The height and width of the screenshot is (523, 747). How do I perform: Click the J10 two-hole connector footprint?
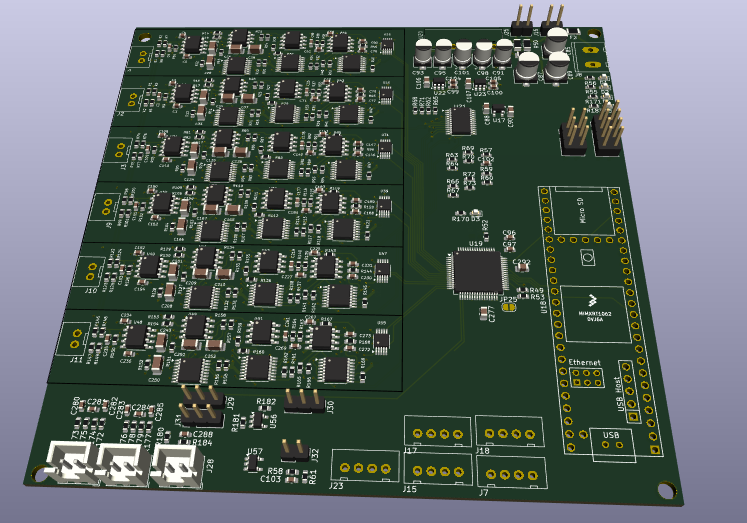coord(88,272)
